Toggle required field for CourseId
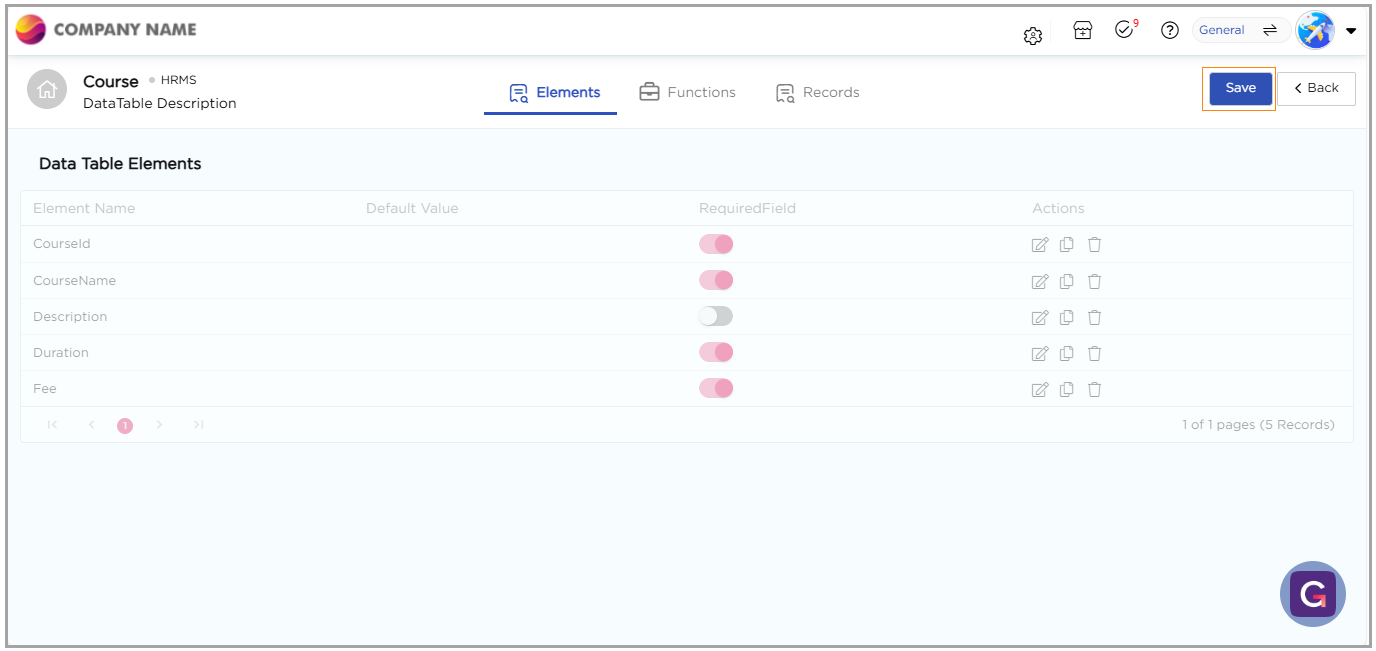Screen dimensions: 1376x651 pos(716,244)
